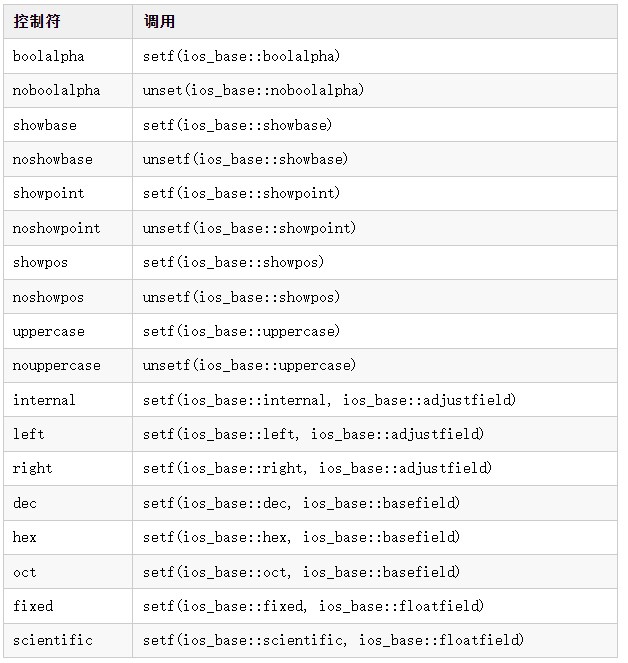This screenshot has height=663, width=628.
Task: Click the left adjustfield call text
Action: [313, 434]
